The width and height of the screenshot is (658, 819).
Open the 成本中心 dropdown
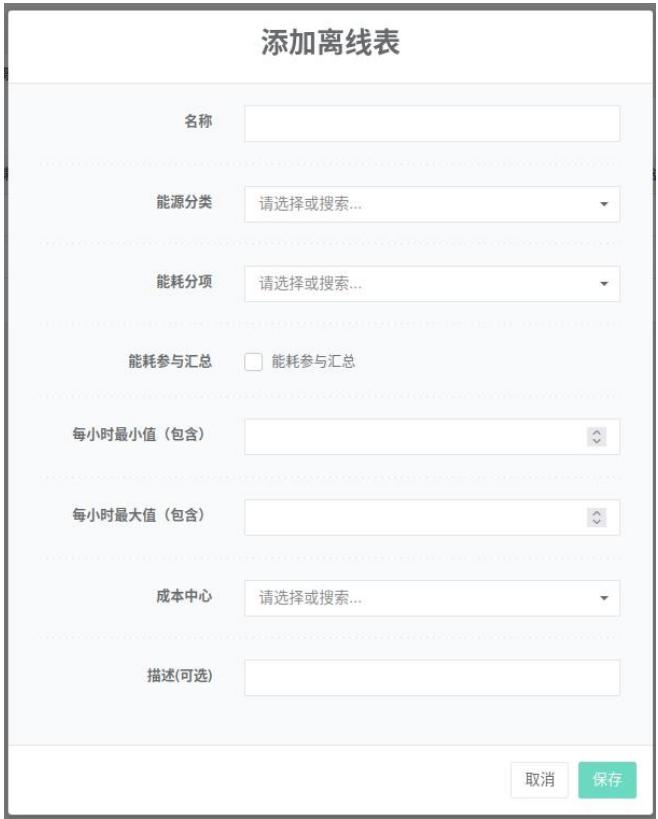pos(432,598)
